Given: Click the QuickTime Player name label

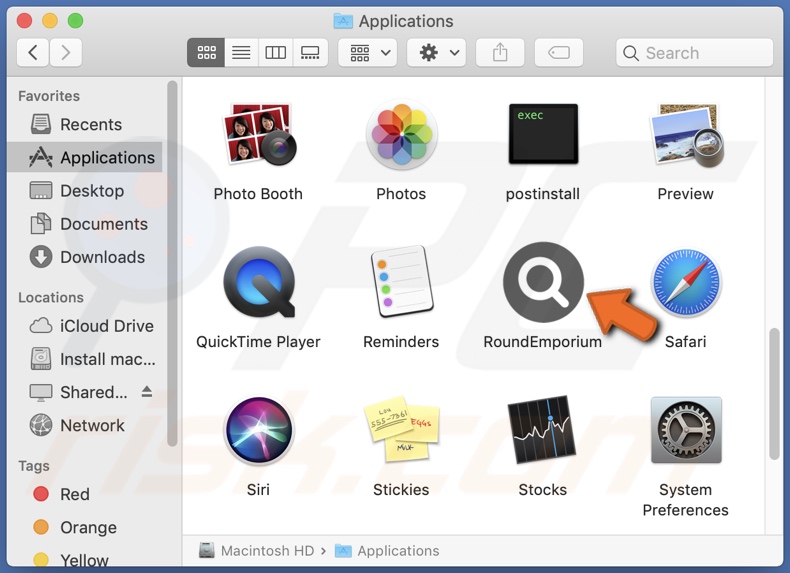Looking at the screenshot, I should point(258,342).
